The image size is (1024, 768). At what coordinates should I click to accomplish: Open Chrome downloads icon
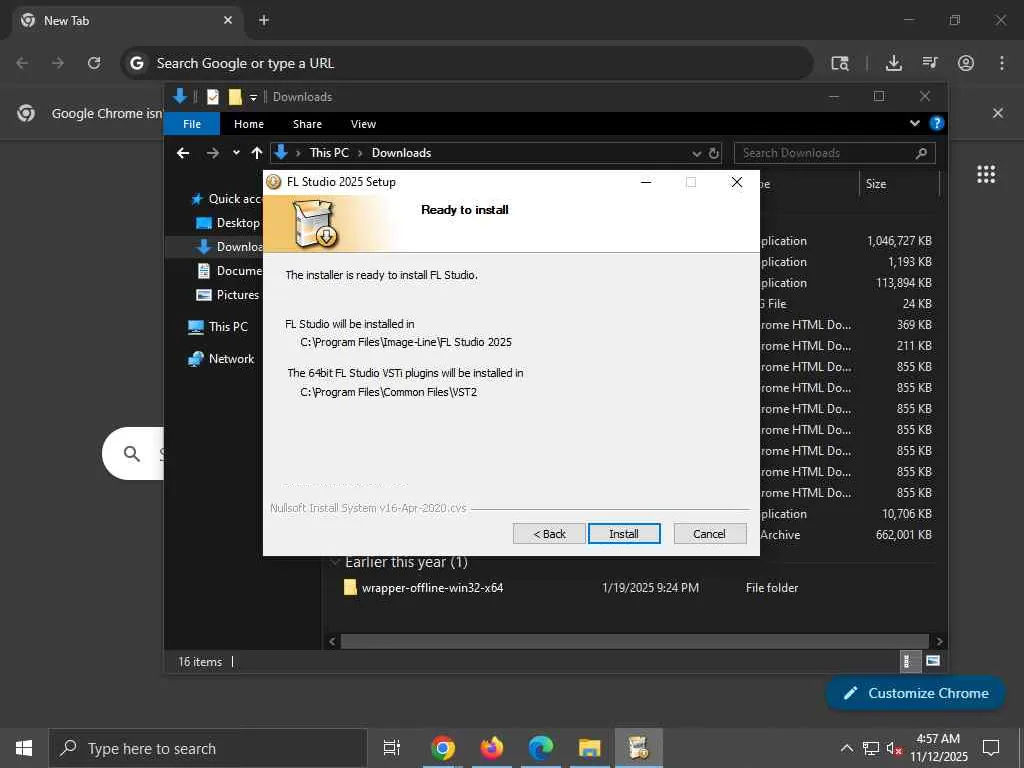(x=893, y=63)
